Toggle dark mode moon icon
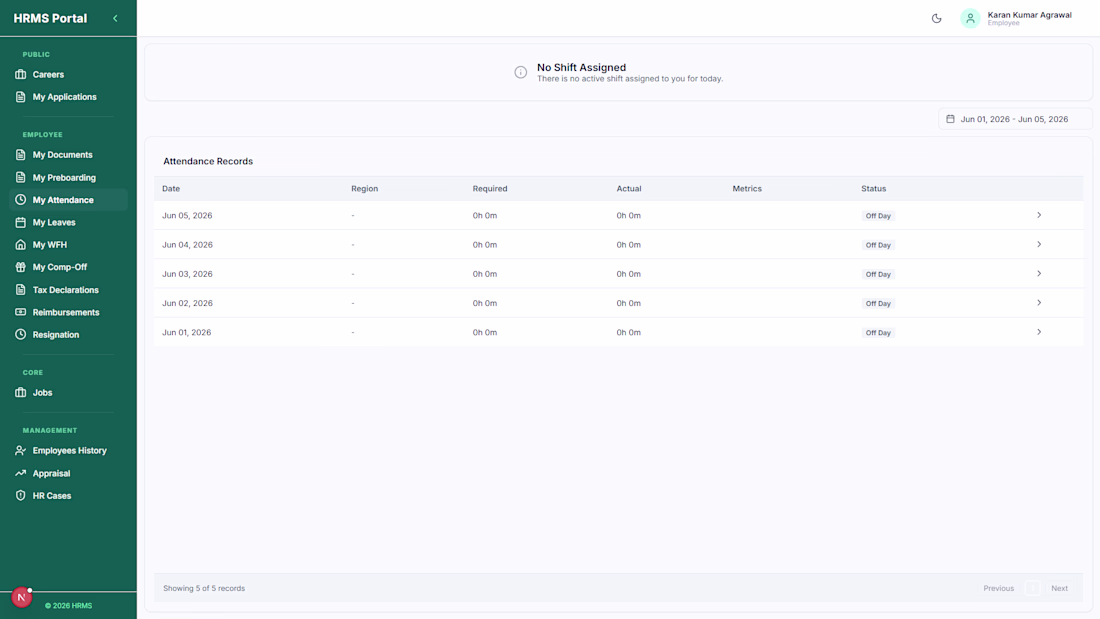1100x619 pixels. 937,18
